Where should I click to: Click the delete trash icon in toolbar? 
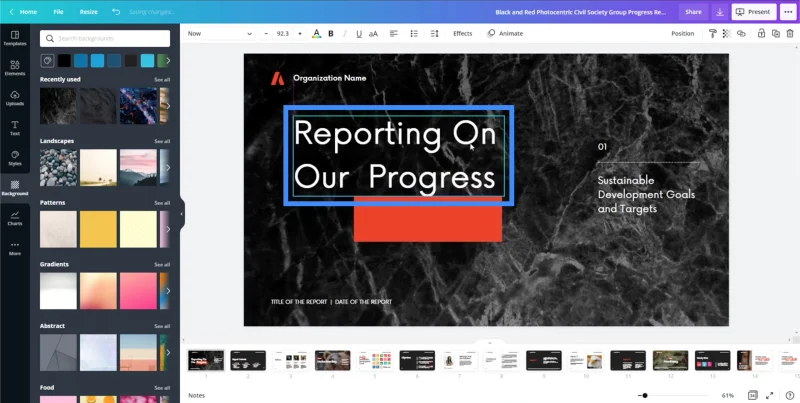[x=790, y=34]
